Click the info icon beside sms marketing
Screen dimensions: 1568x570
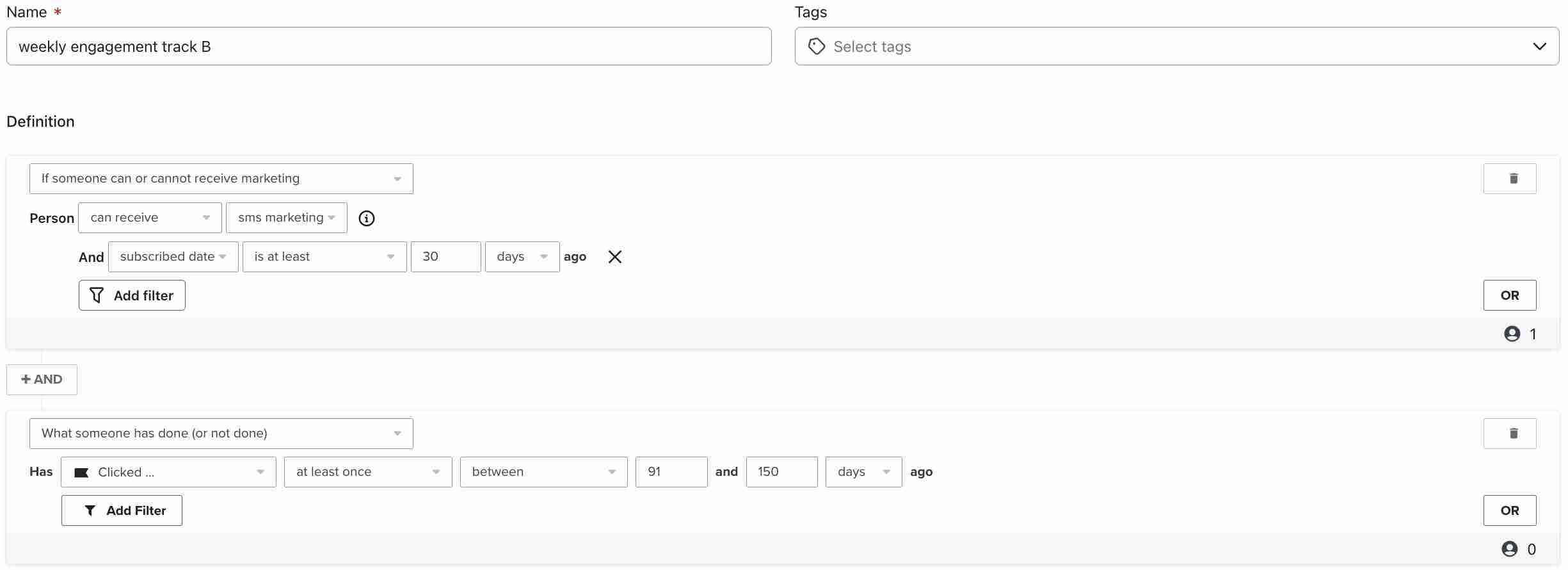[366, 218]
